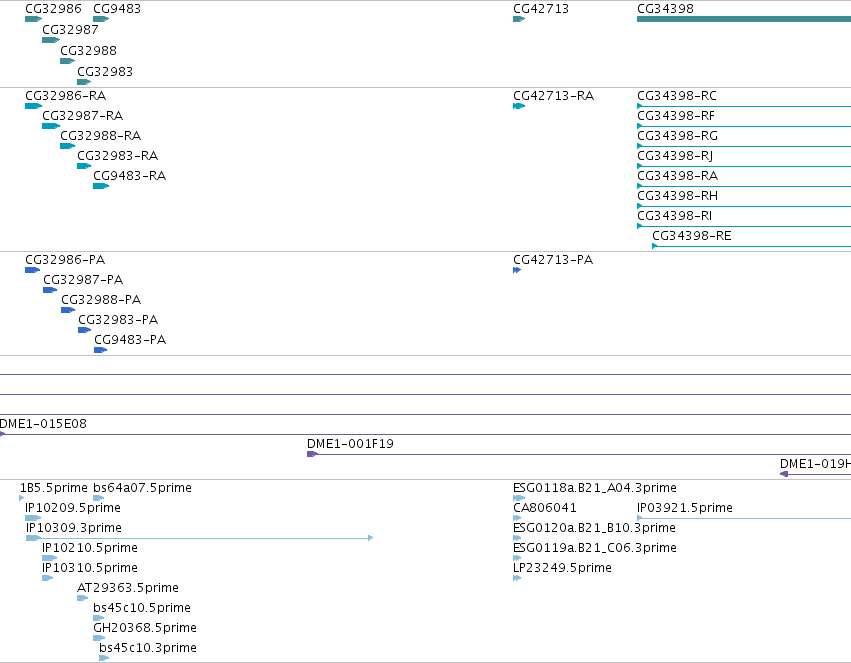This screenshot has width=851, height=663.
Task: Open protein CG32988-PA label
Action: point(101,301)
